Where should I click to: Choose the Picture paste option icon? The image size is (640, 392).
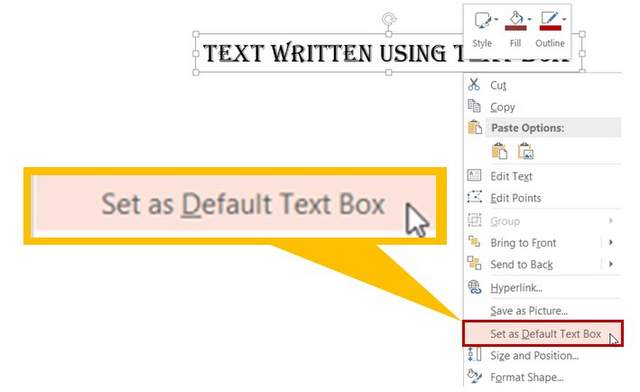[526, 151]
